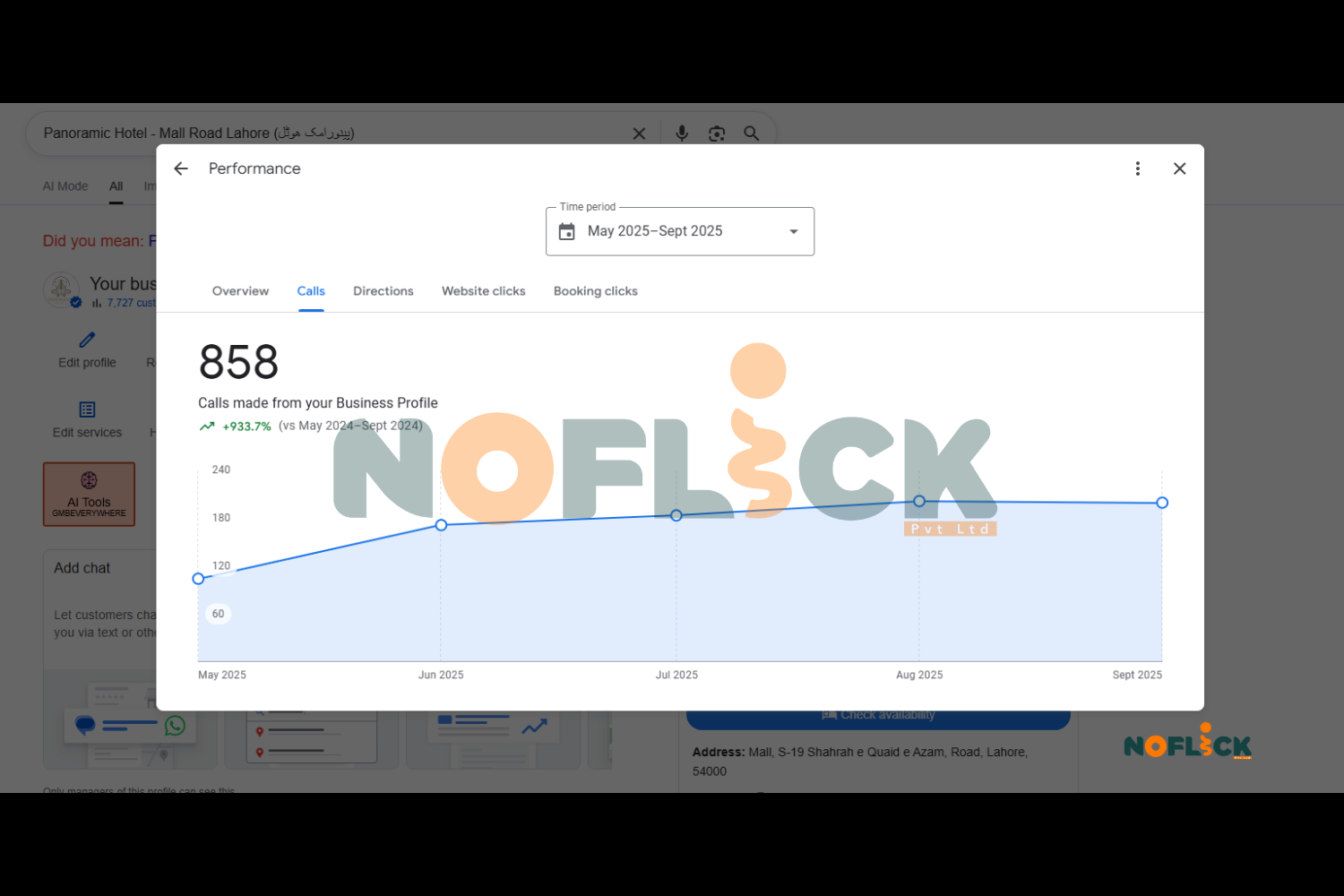
Task: Click the calendar icon in Time period
Action: [x=567, y=231]
